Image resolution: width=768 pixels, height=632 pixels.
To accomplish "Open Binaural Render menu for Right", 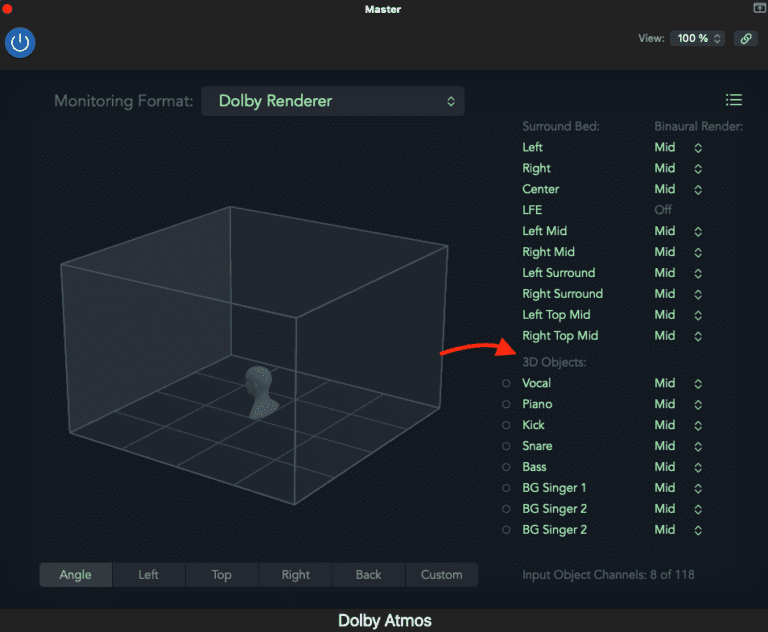I will point(678,169).
